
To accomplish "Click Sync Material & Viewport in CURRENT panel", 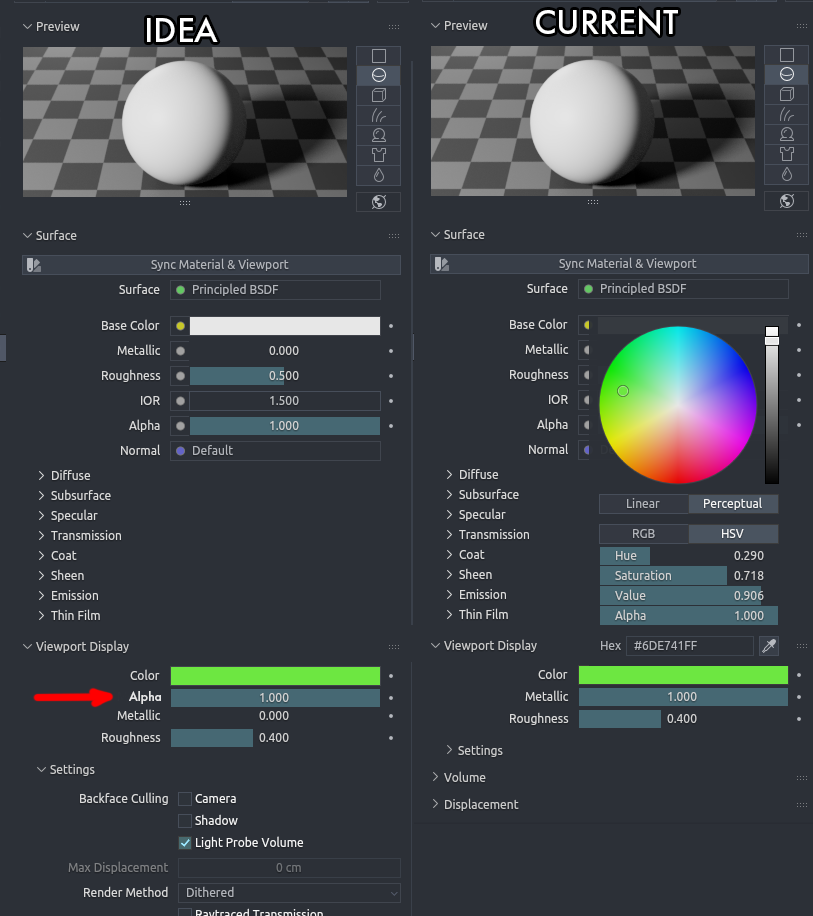I will pos(620,263).
